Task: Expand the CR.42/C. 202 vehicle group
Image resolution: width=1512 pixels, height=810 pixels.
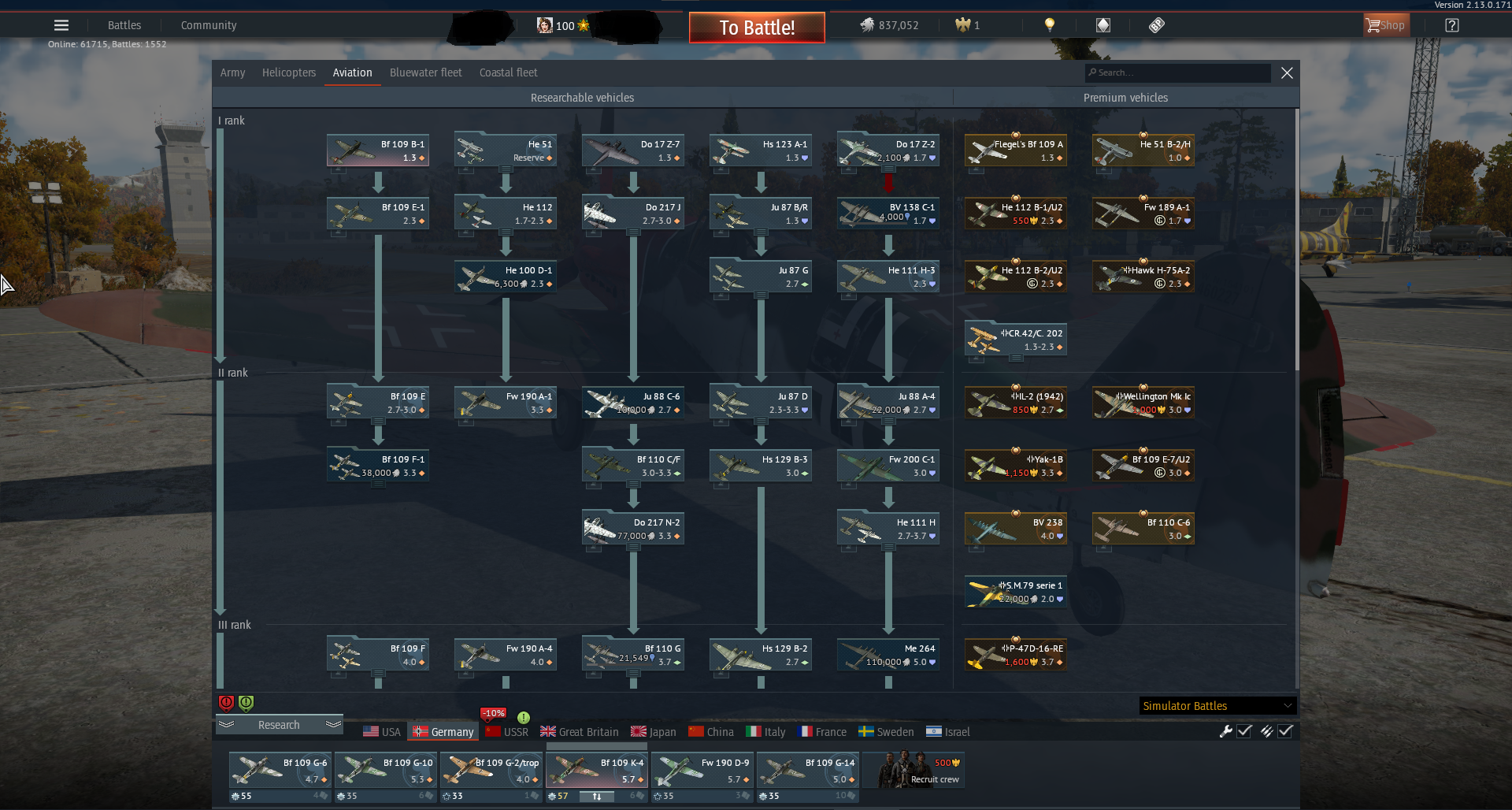Action: [1016, 359]
